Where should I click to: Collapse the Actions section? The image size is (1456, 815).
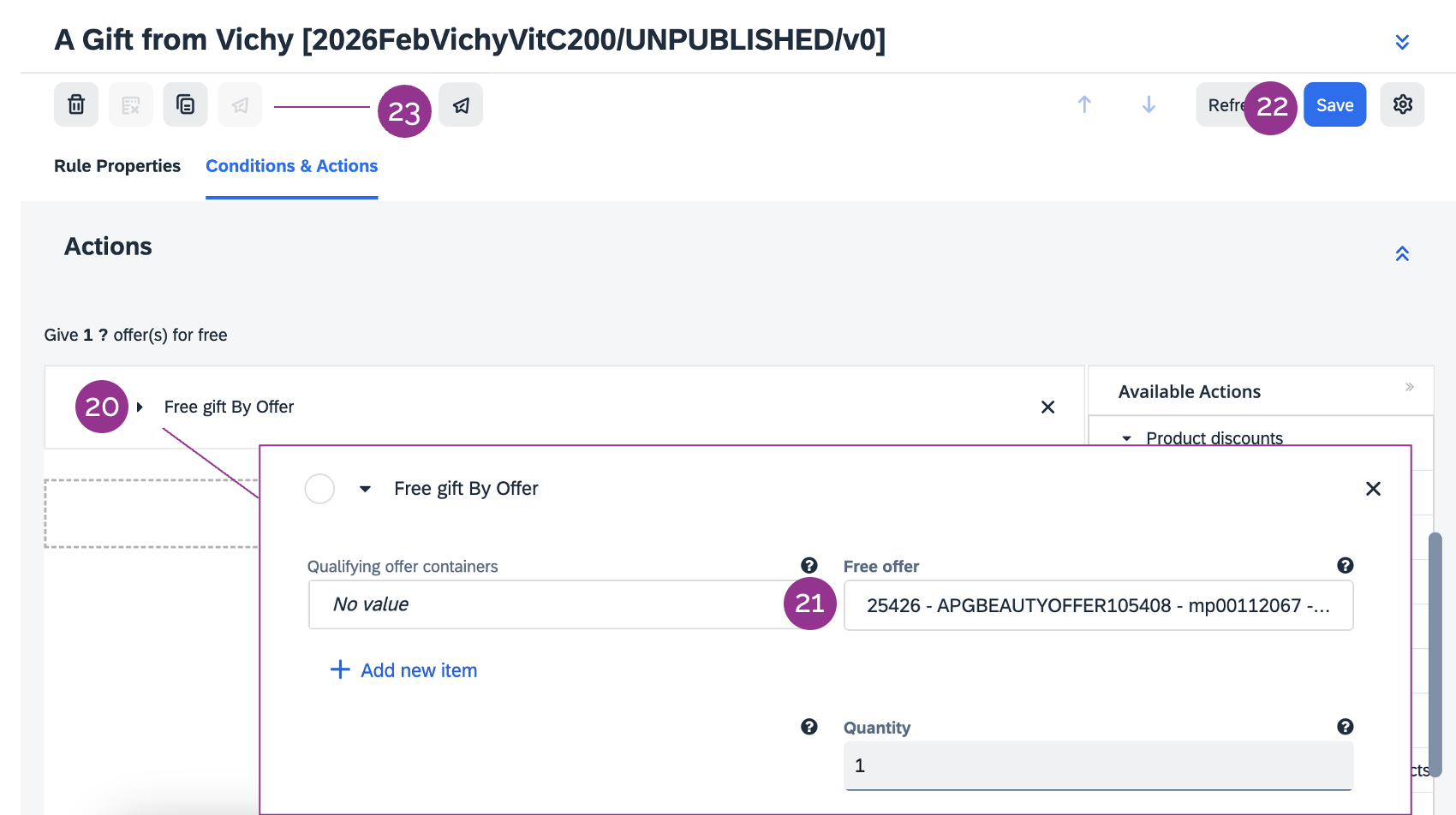click(x=1402, y=253)
